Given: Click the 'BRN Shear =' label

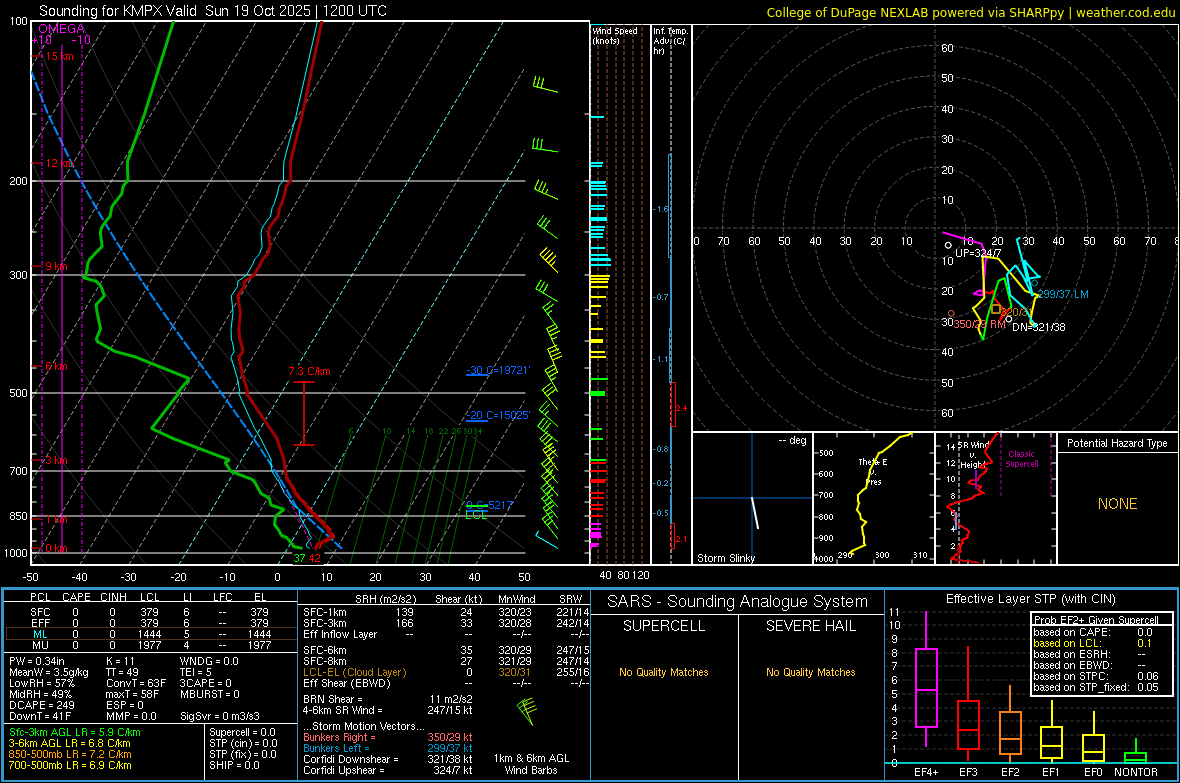Looking at the screenshot, I should 333,699.
